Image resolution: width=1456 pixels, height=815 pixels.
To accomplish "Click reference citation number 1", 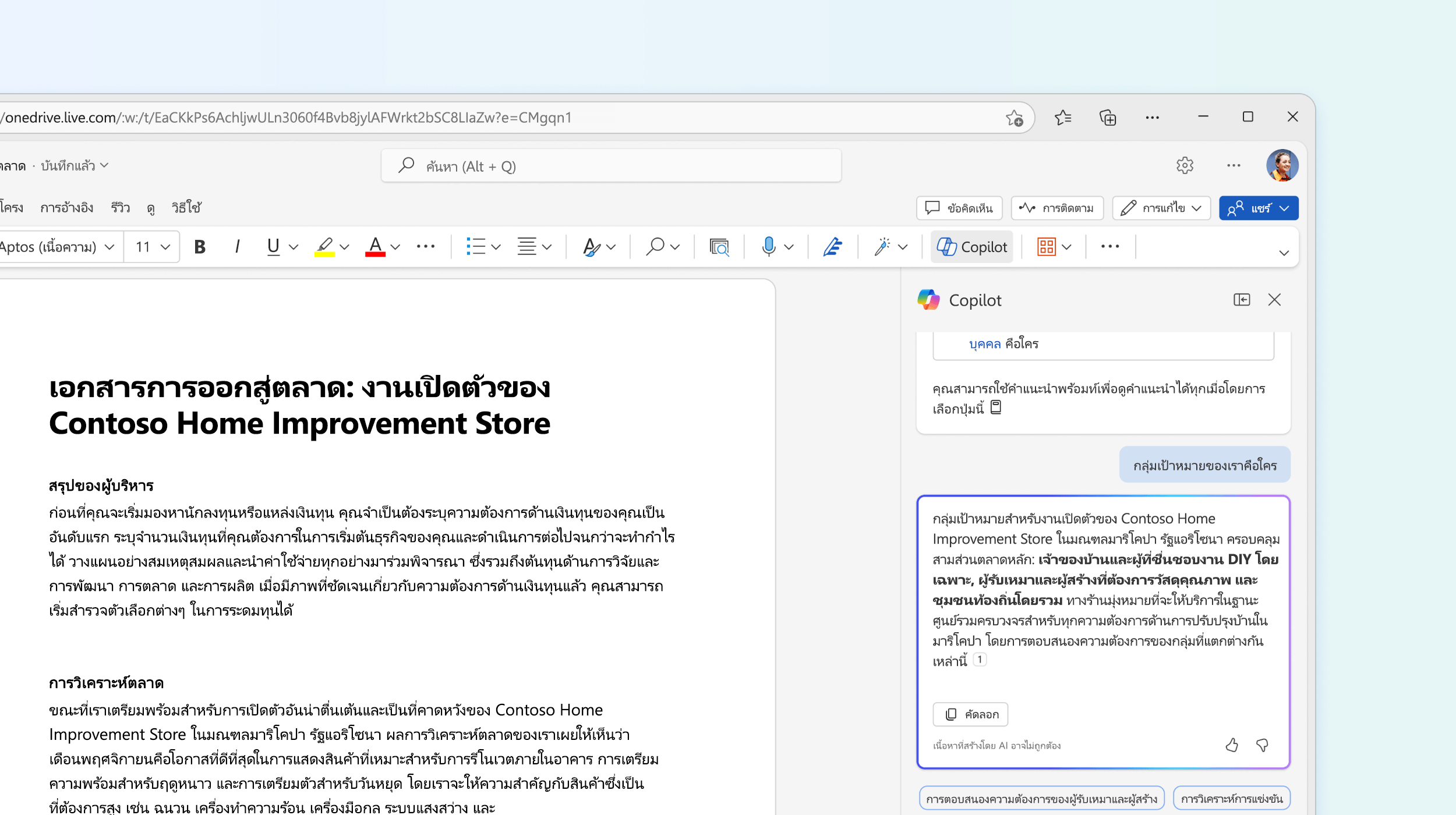I will pyautogui.click(x=980, y=660).
